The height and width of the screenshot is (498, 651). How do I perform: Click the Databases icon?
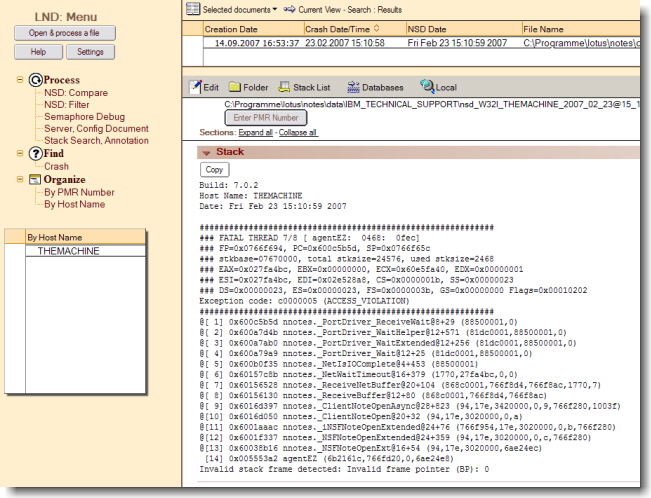click(353, 87)
